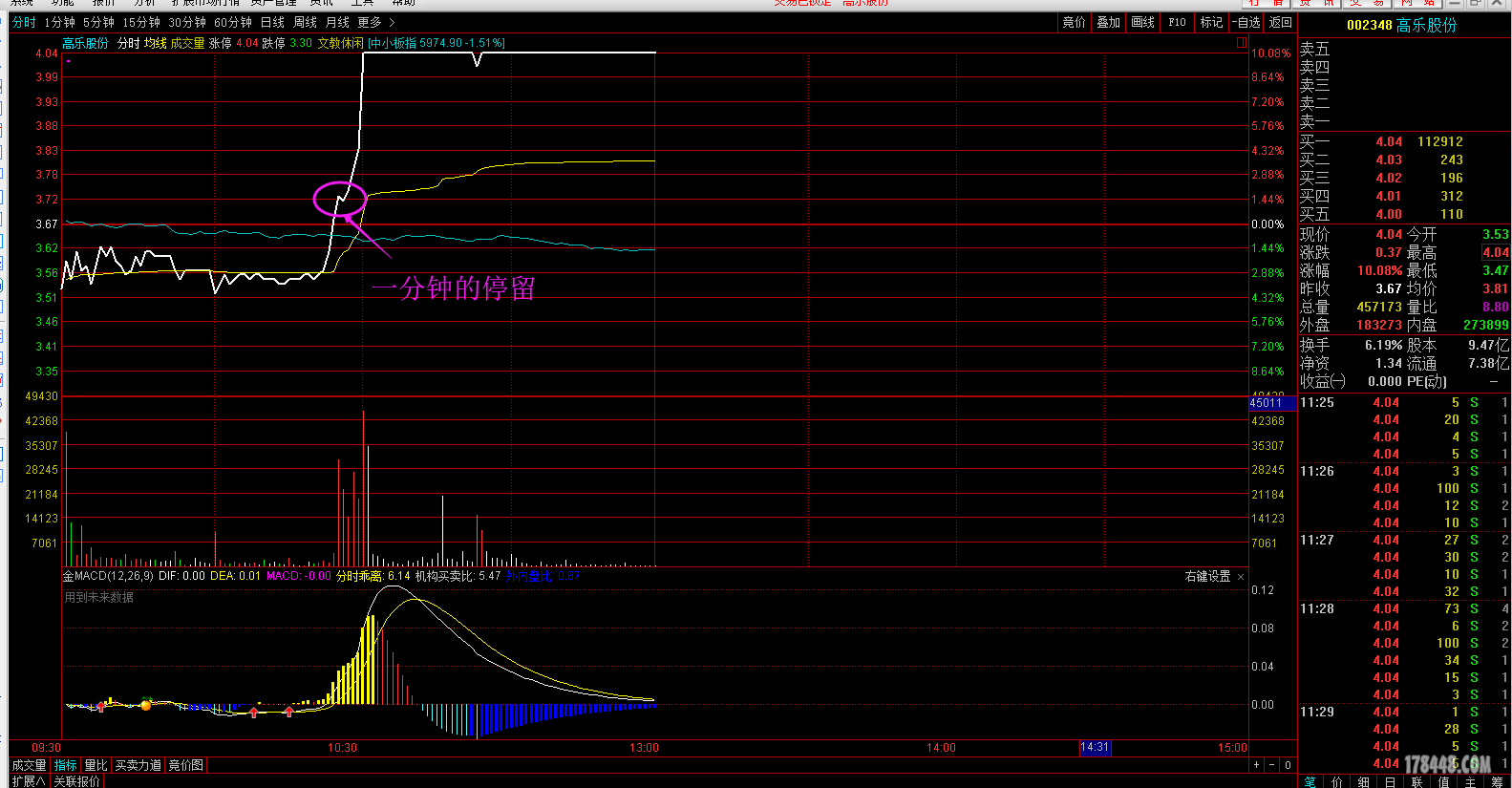Click the 买三 bid price 4.02 row

[1404, 178]
